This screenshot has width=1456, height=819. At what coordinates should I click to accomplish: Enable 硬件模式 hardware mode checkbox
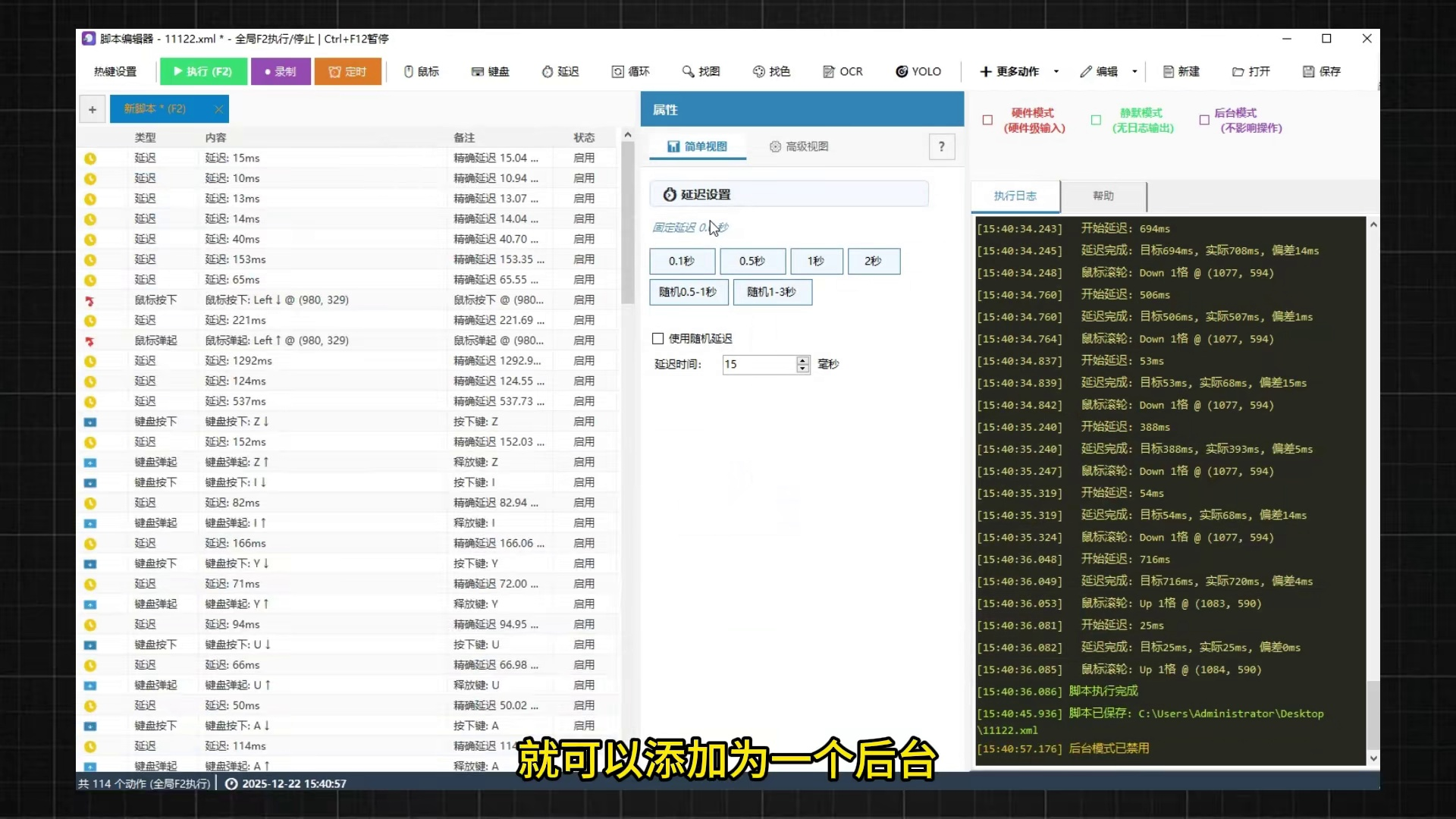(x=987, y=120)
